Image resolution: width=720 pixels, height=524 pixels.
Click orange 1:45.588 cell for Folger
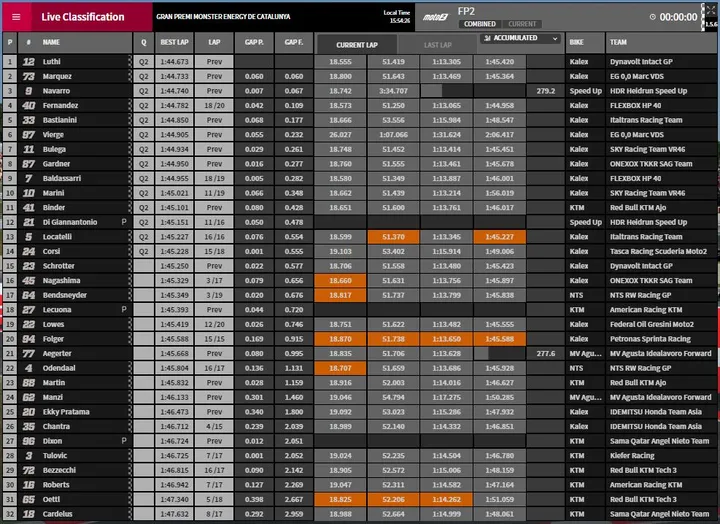pyautogui.click(x=500, y=339)
